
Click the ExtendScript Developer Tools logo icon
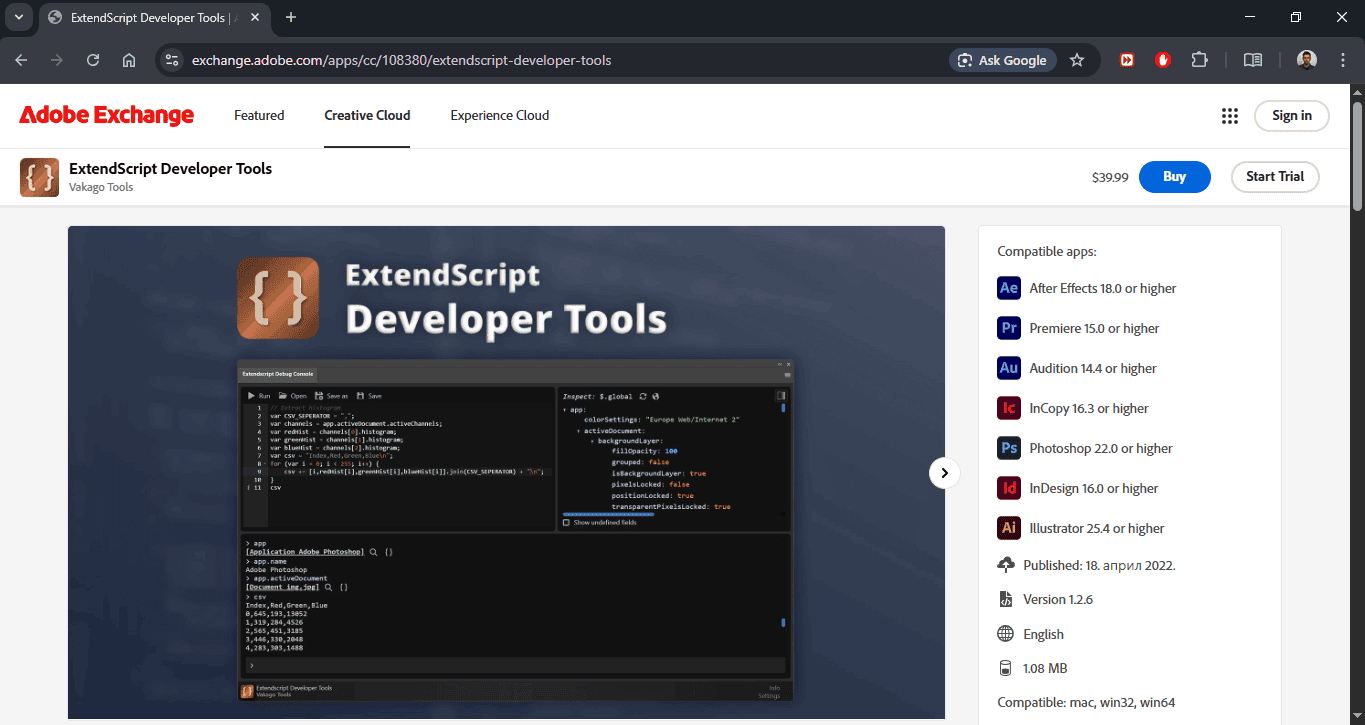[39, 177]
